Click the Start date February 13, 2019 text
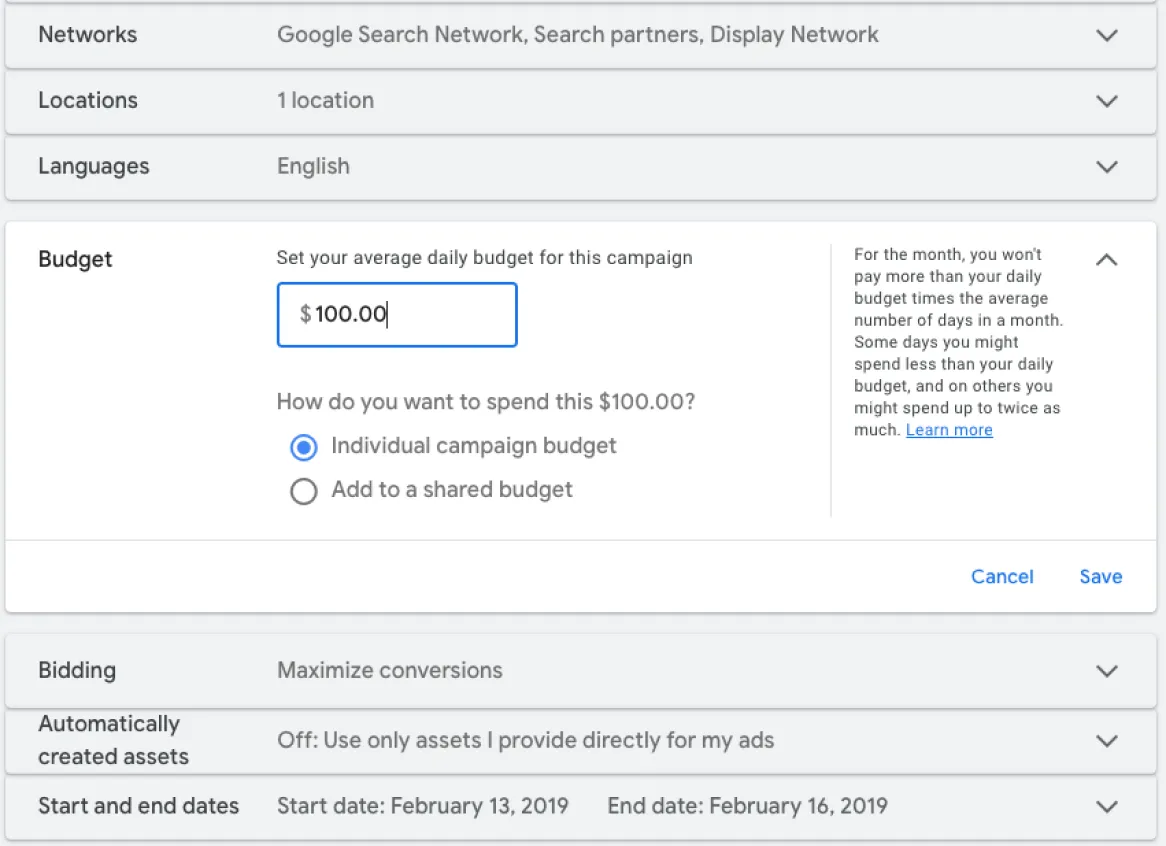The image size is (1166, 846). 422,806
